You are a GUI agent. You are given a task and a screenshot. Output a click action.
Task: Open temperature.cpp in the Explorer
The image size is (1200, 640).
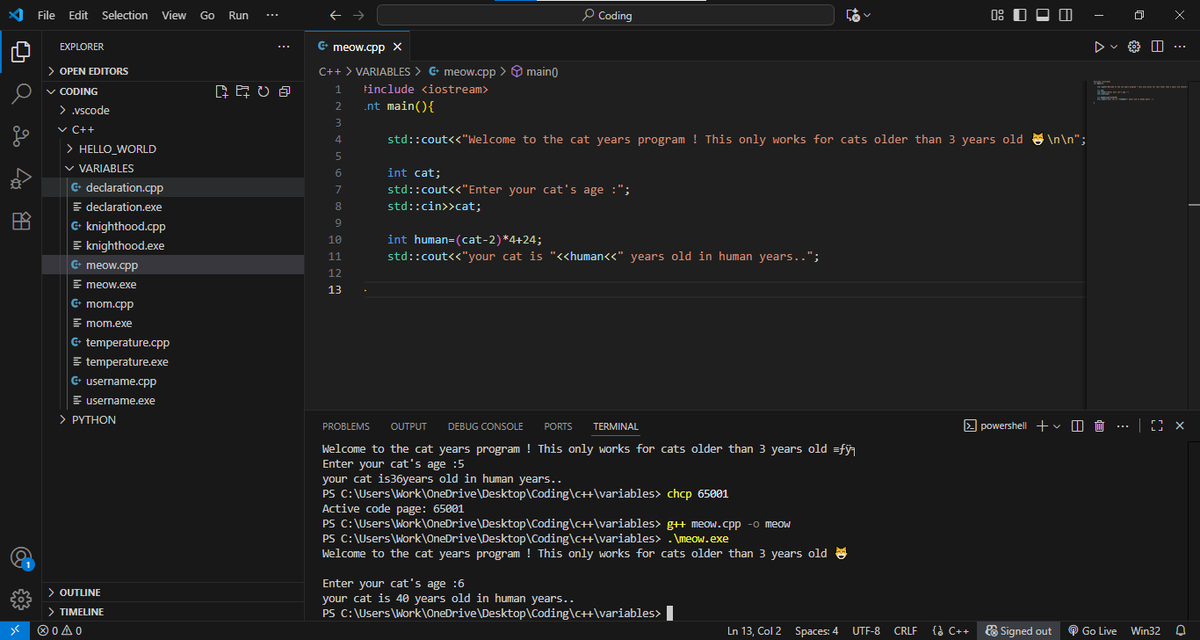128,343
